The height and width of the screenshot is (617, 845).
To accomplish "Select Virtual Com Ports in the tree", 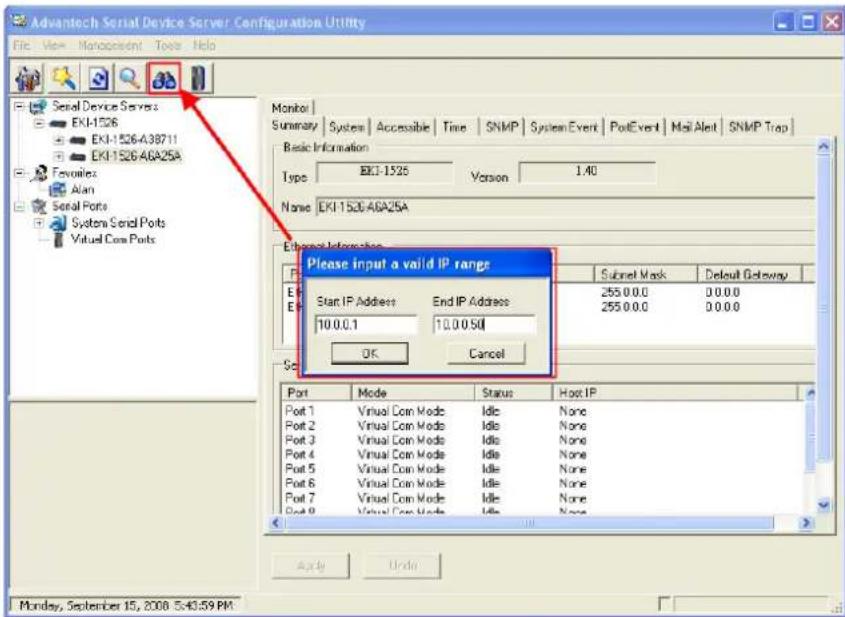I will pos(113,239).
